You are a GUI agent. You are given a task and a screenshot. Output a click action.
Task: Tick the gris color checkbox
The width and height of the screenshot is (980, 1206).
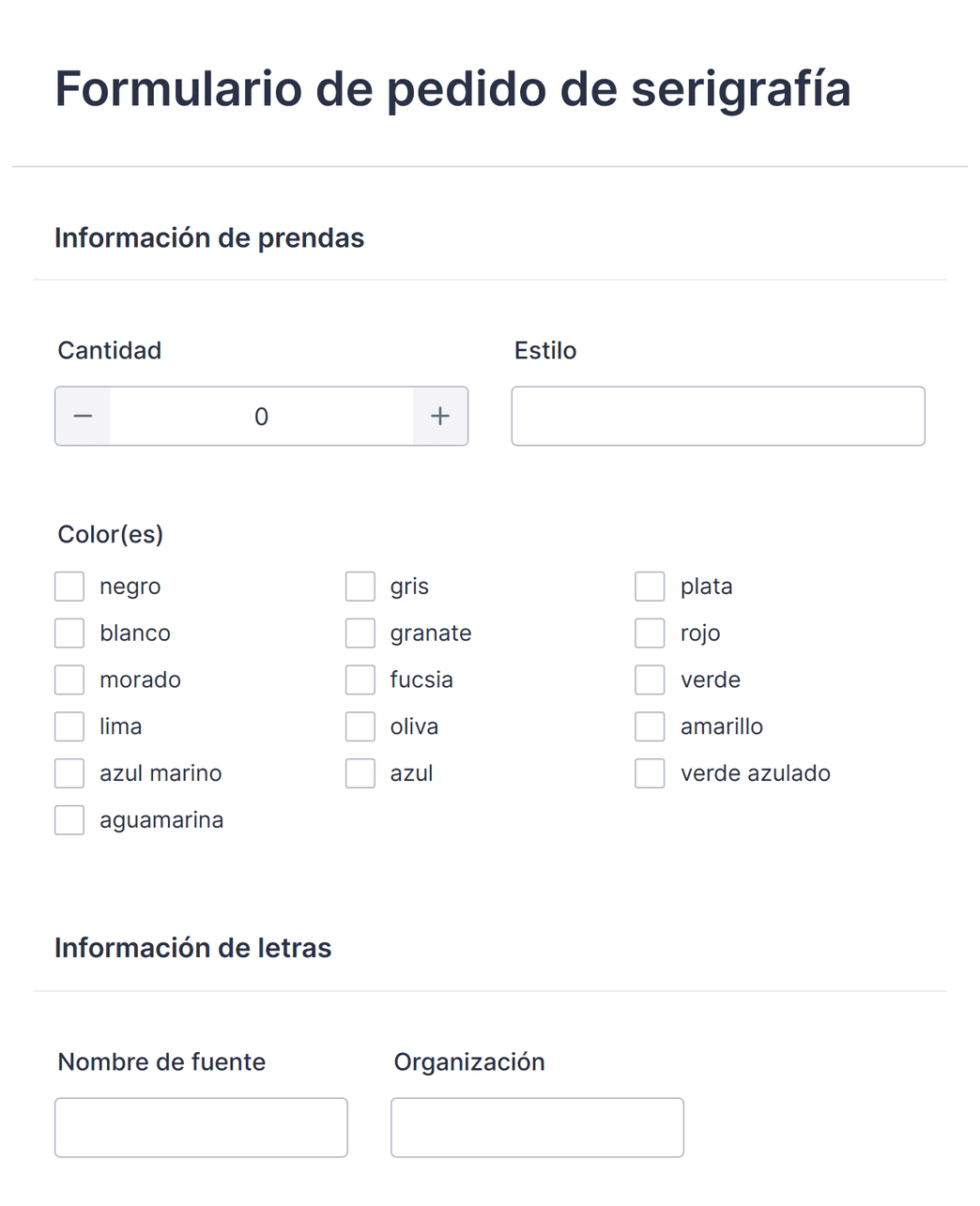point(360,587)
